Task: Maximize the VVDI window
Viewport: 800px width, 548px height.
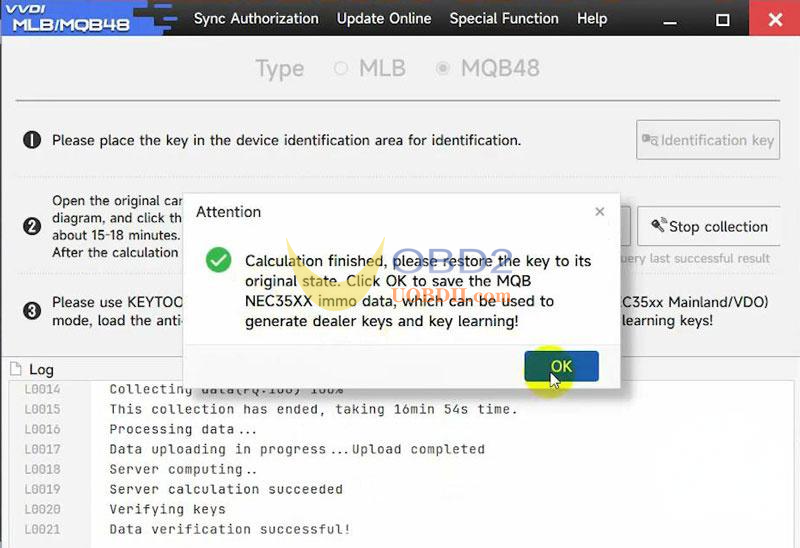Action: click(722, 20)
